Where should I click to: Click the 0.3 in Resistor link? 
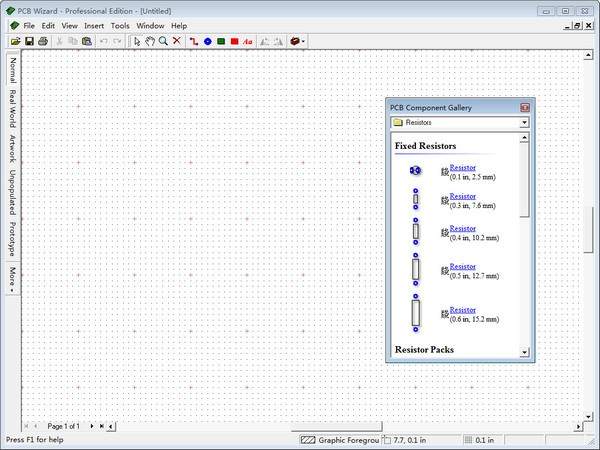point(463,196)
